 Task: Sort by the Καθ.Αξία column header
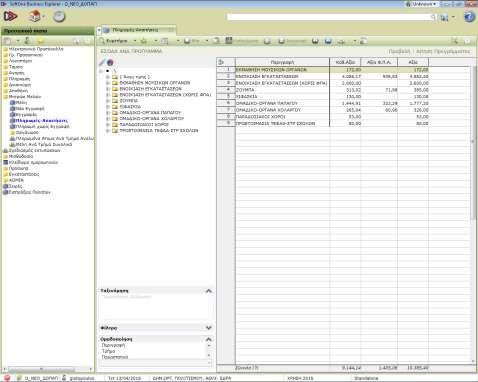(x=345, y=62)
